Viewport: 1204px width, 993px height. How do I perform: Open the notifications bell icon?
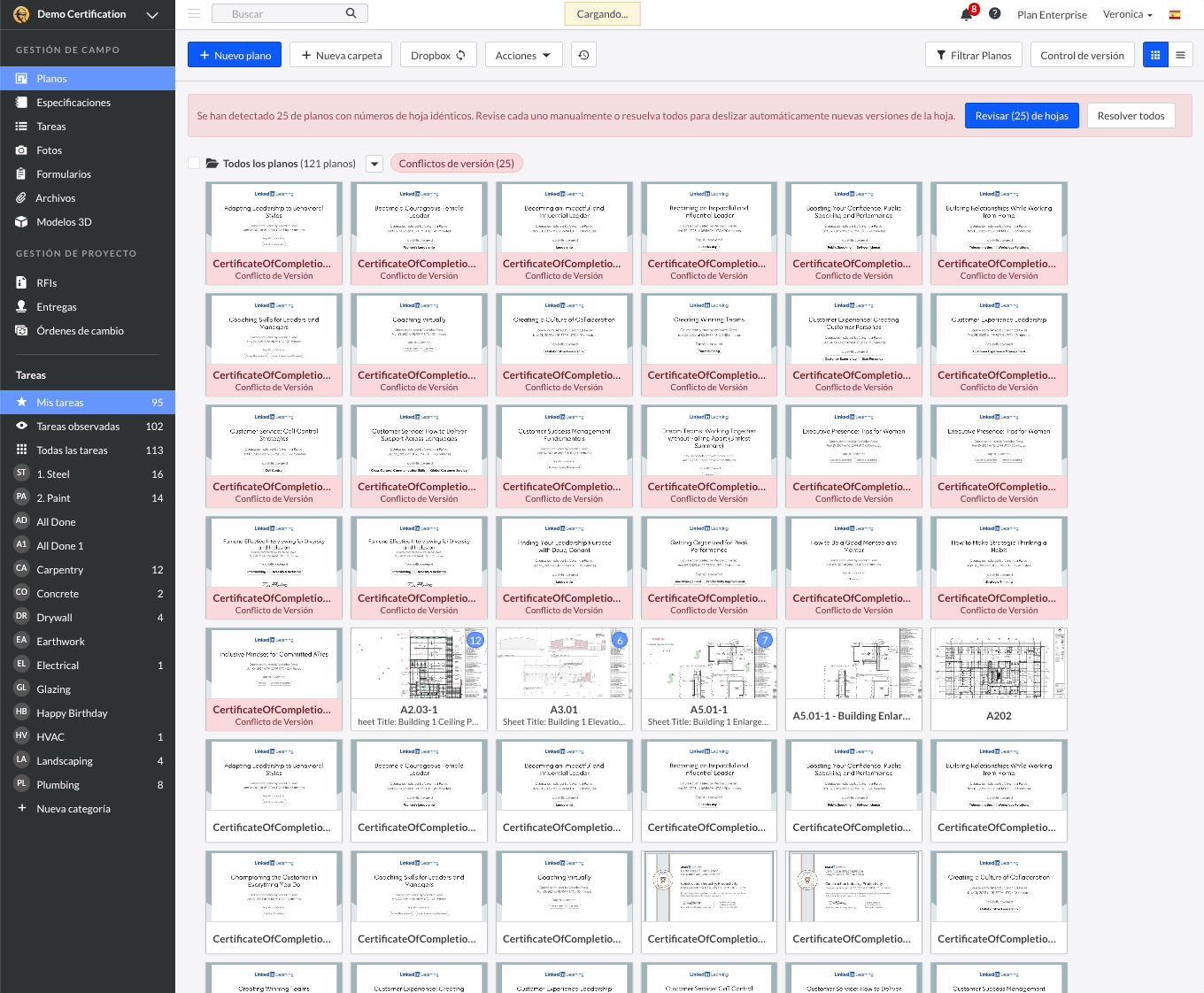[x=967, y=14]
